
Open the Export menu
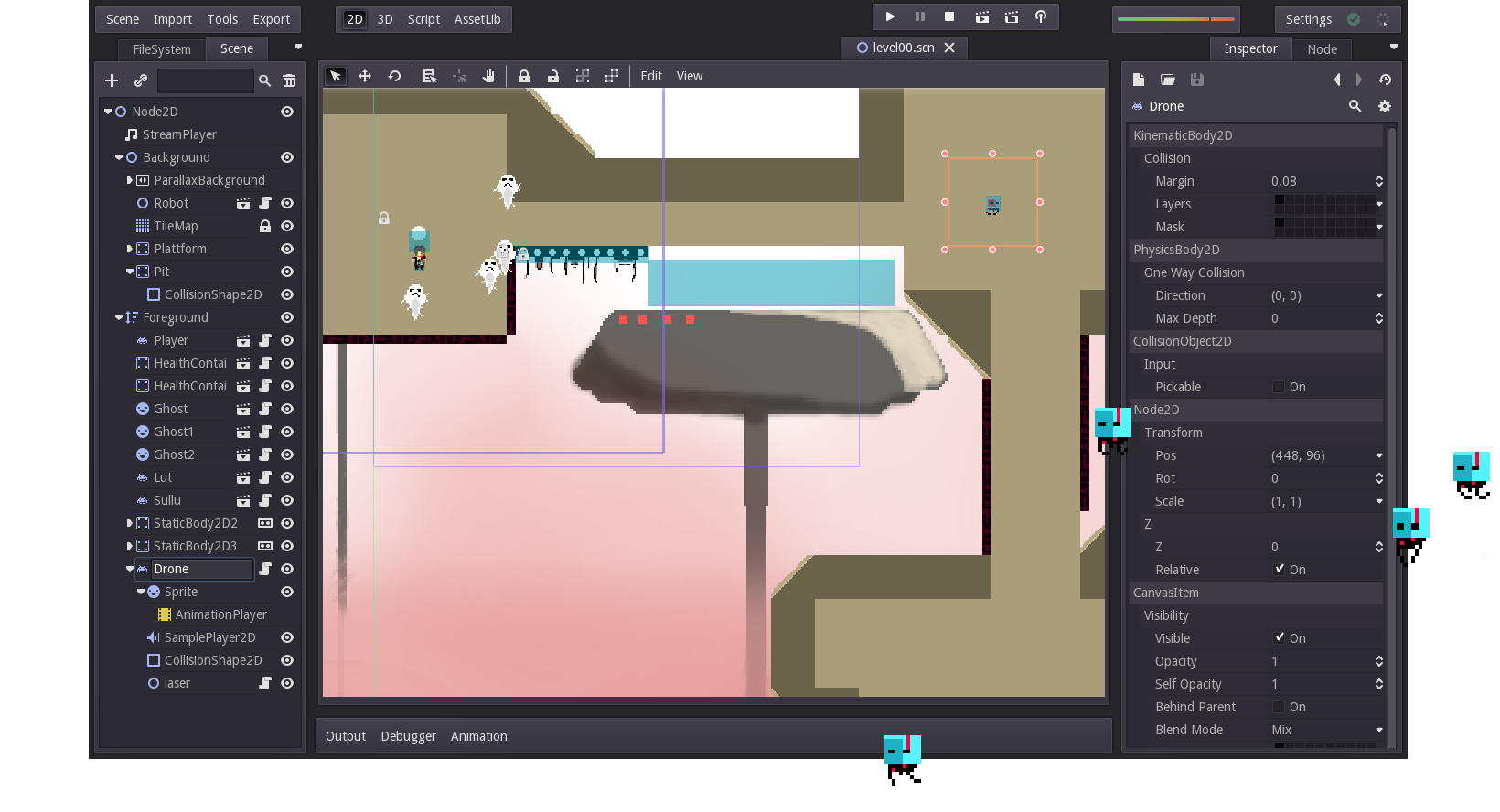pos(271,19)
